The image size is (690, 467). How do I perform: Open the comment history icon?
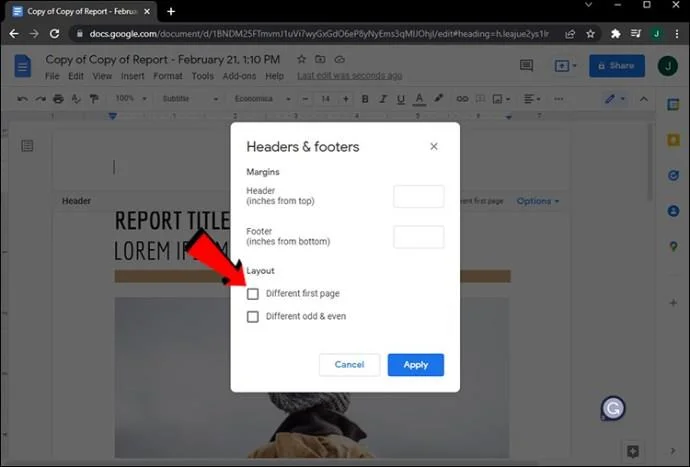(526, 66)
